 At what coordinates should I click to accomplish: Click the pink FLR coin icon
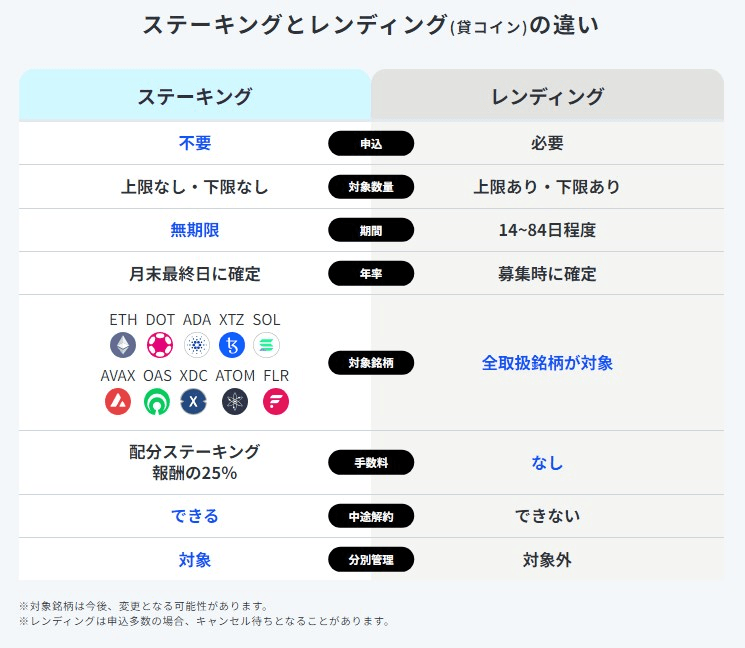click(276, 401)
